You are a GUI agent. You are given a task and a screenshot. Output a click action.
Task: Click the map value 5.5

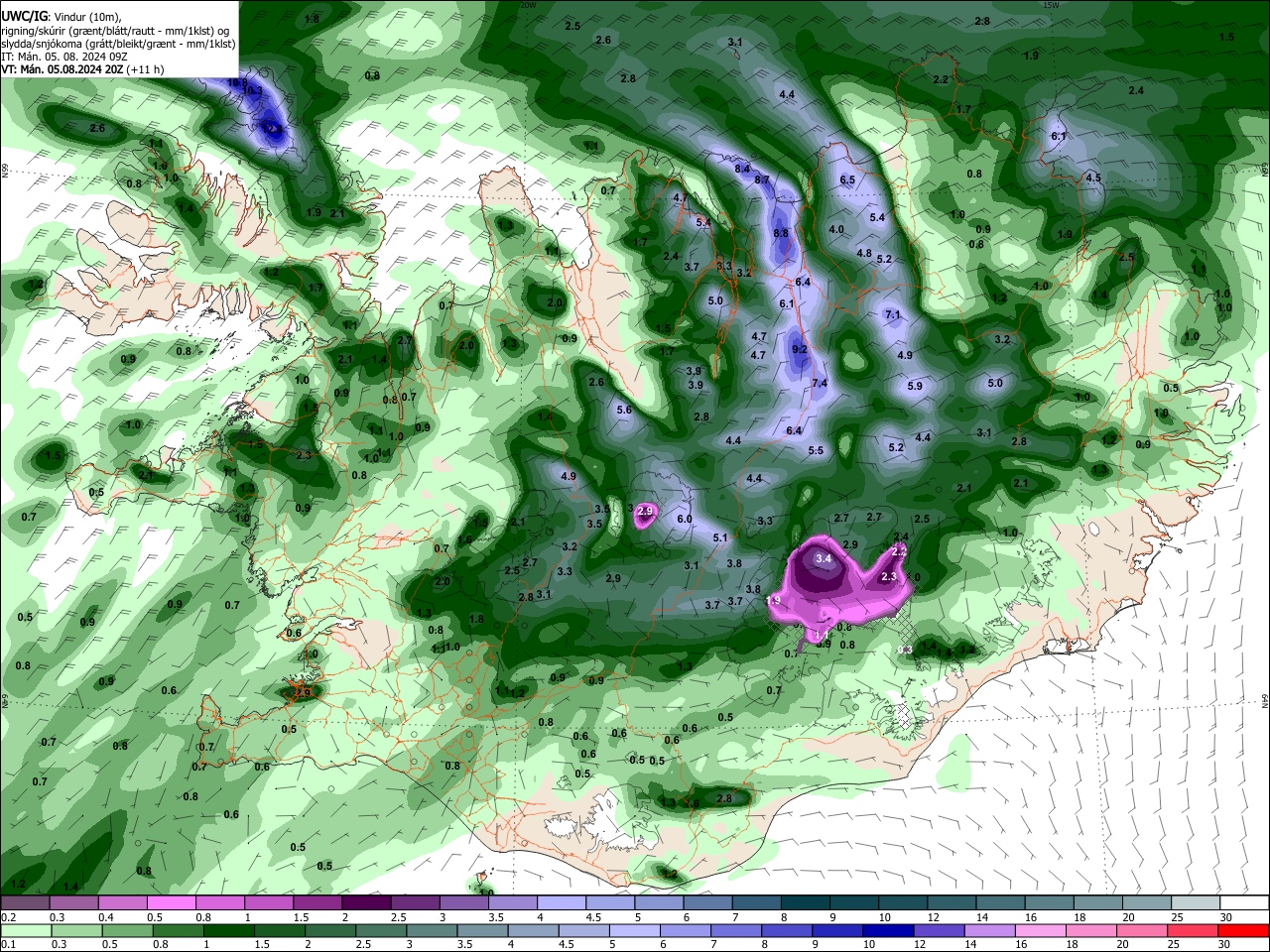pos(816,450)
